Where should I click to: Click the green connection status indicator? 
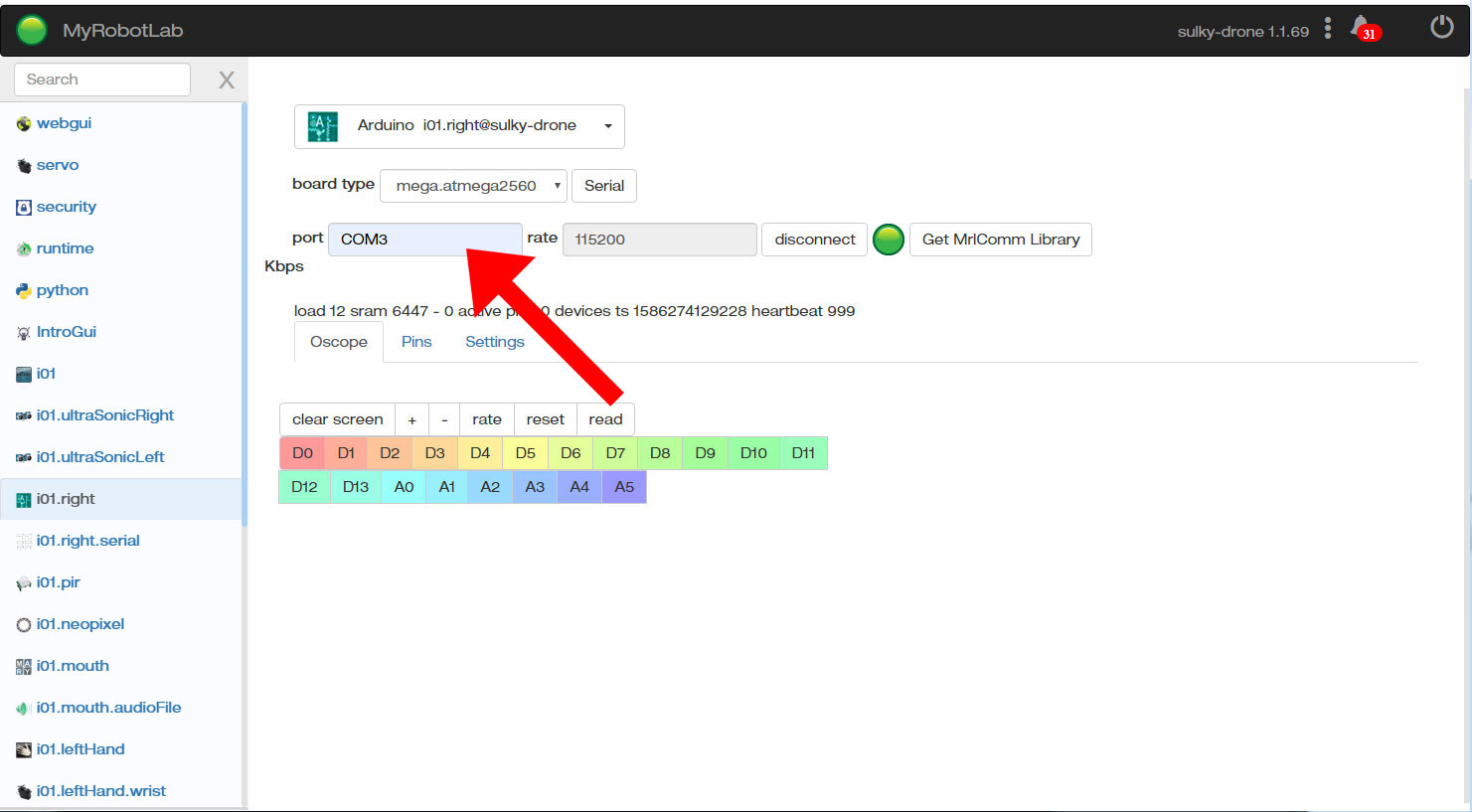(889, 240)
